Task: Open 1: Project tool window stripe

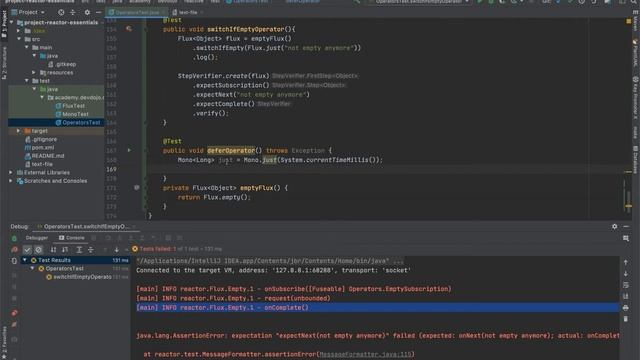Action: 4,24
